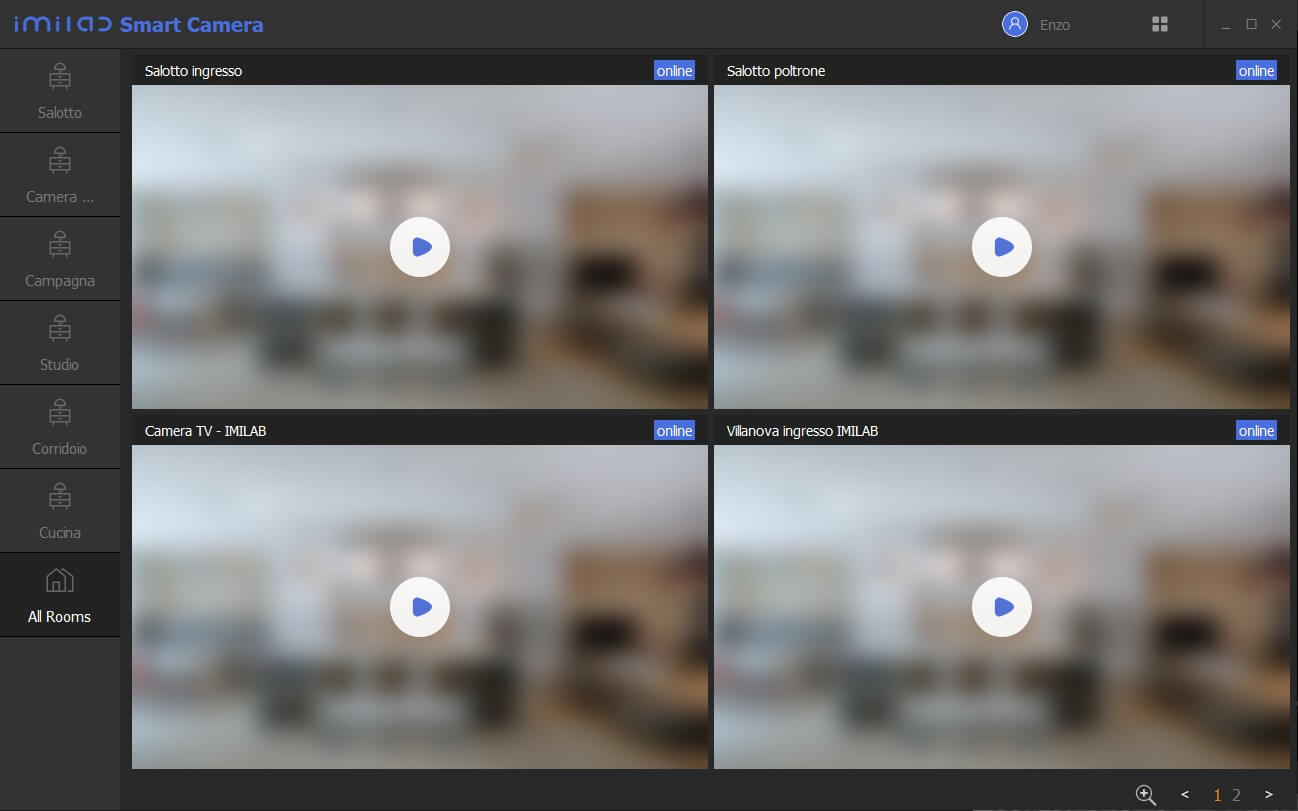1298x811 pixels.
Task: Select the Corridoio room icon
Action: click(60, 412)
